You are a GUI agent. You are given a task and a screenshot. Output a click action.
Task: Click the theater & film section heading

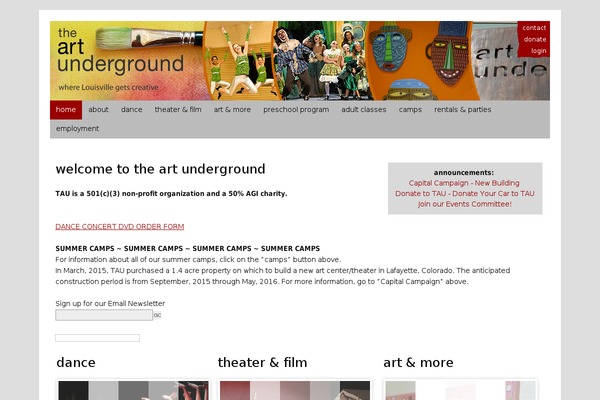(x=262, y=362)
